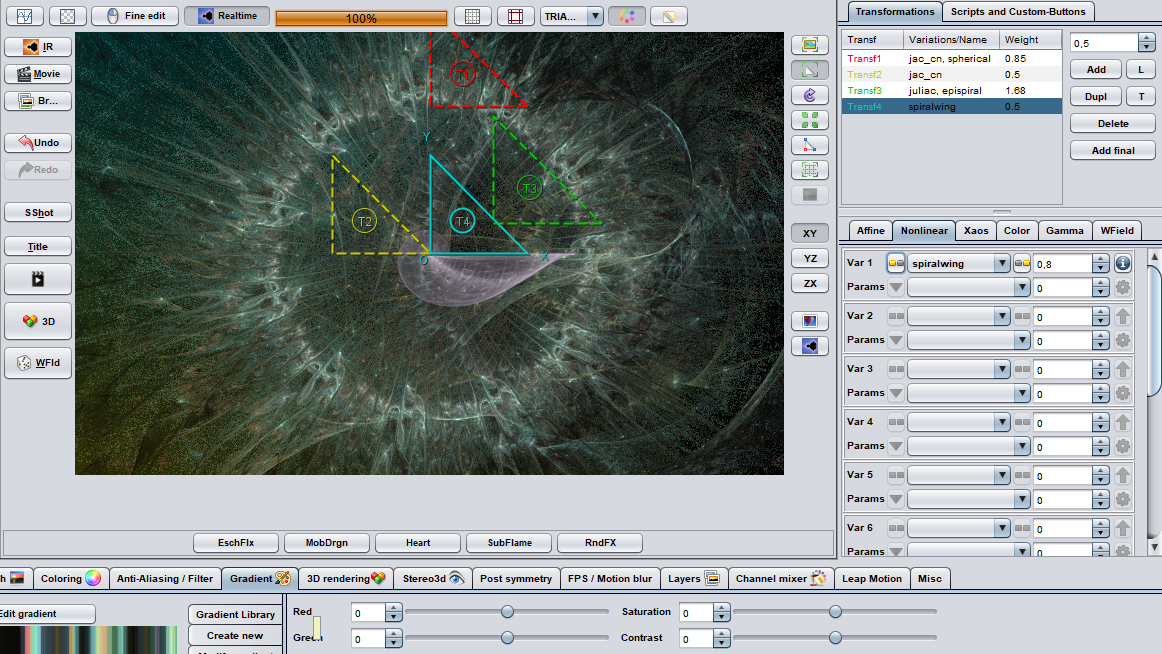The height and width of the screenshot is (654, 1162).
Task: Toggle the Realtime preview button
Action: tap(227, 16)
